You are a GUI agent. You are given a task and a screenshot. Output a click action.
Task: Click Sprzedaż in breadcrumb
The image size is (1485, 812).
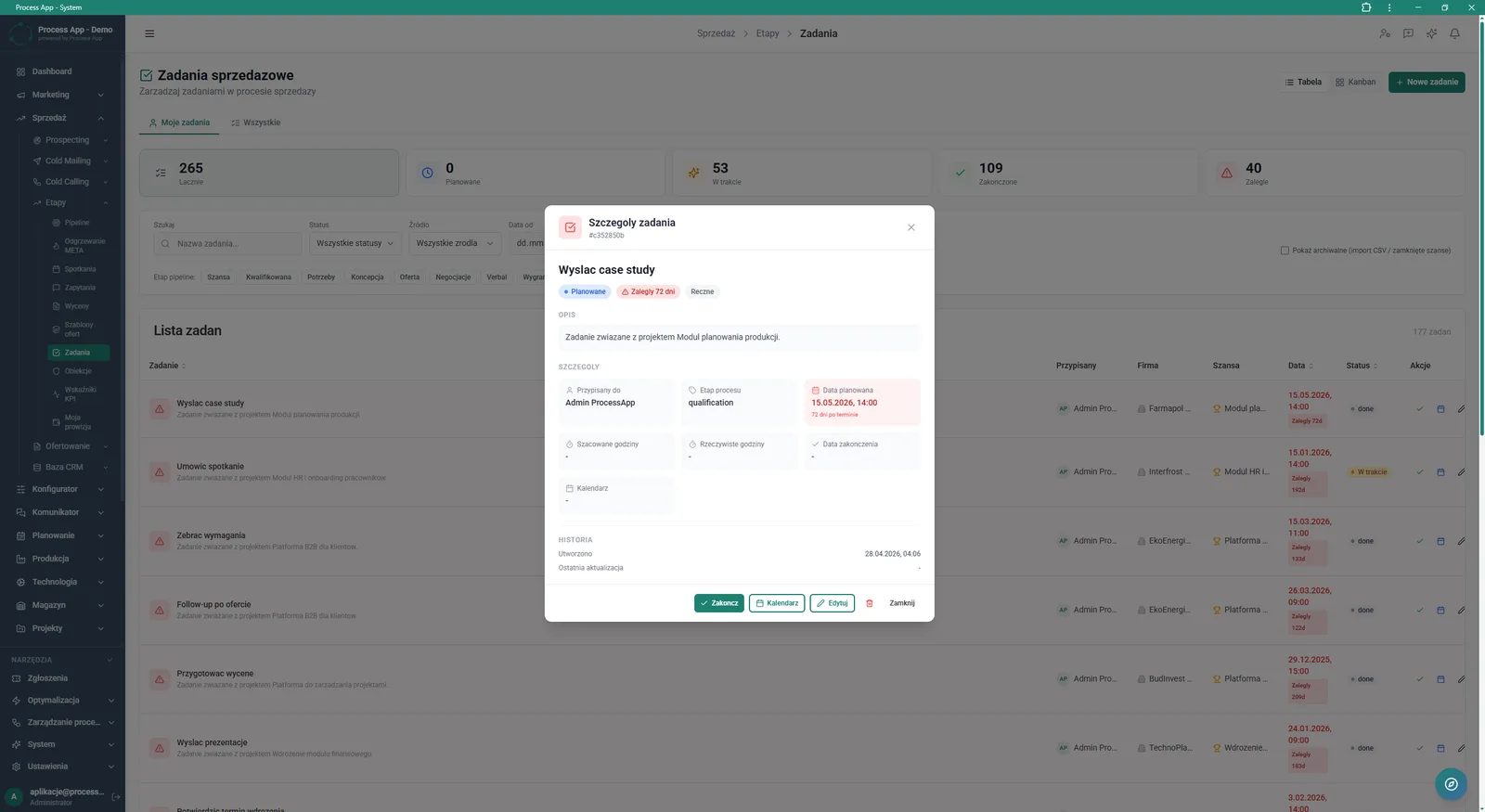point(716,33)
